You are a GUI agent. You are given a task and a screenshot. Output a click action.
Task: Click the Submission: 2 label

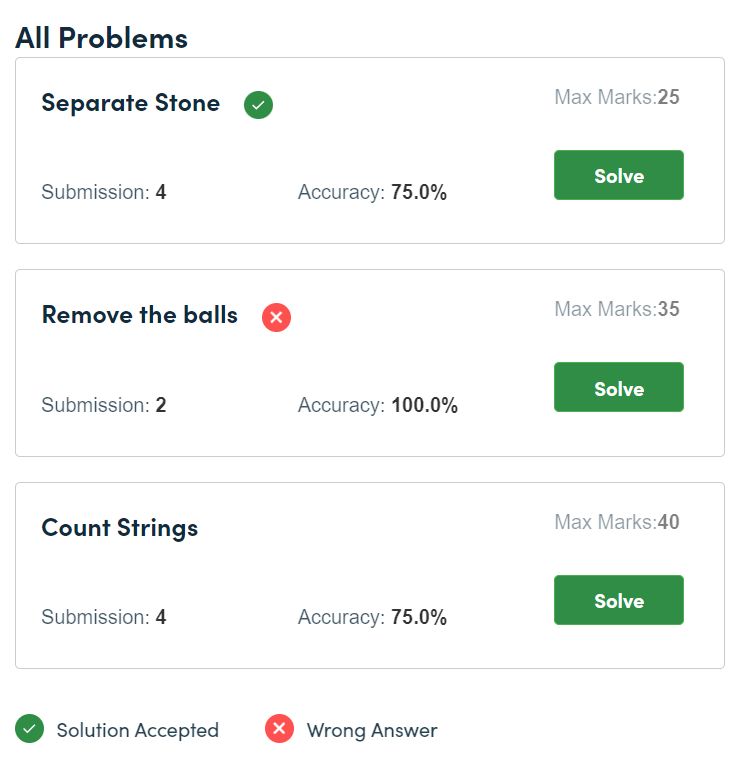[104, 405]
